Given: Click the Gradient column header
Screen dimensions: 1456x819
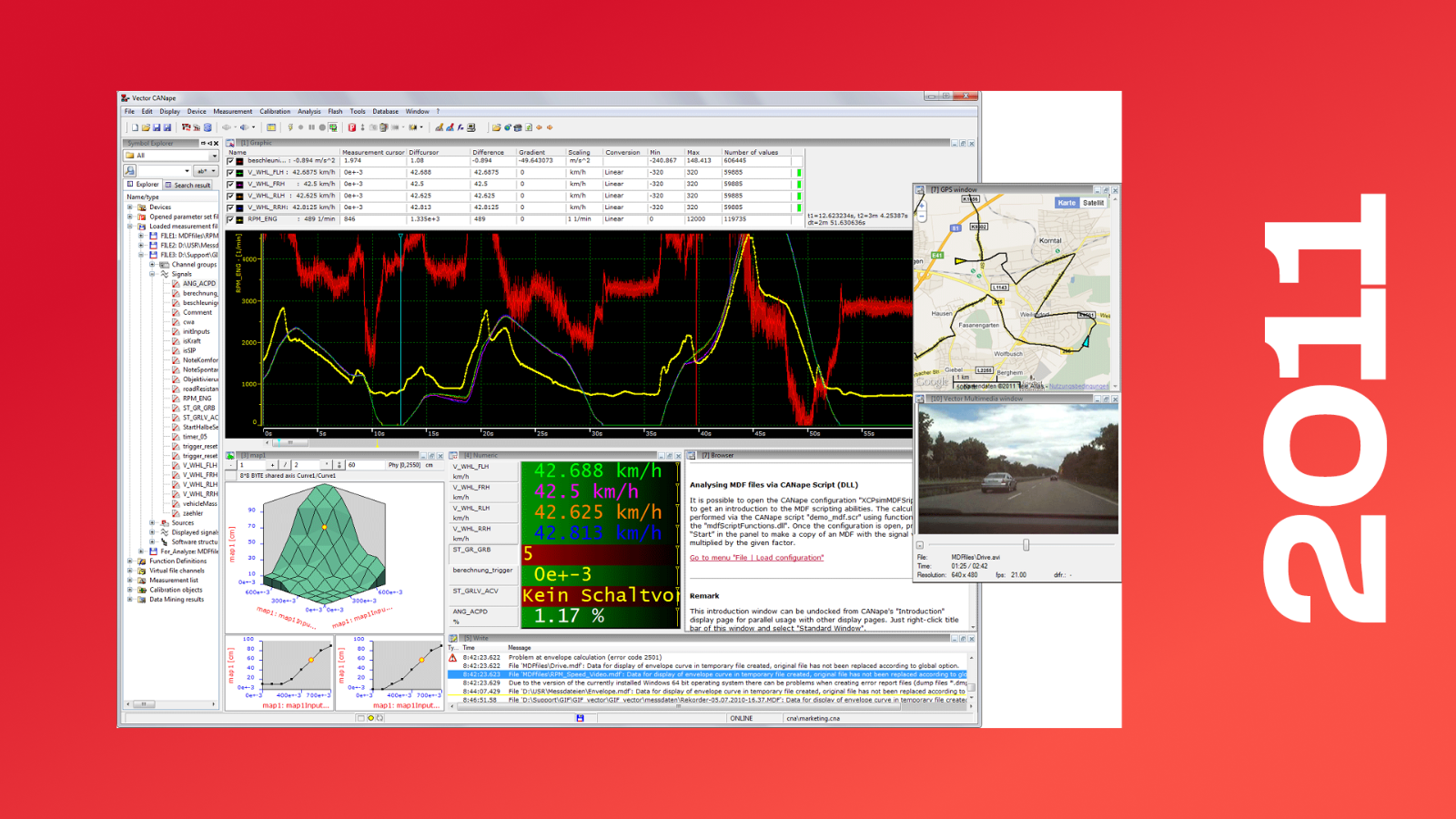Looking at the screenshot, I should tap(532, 152).
